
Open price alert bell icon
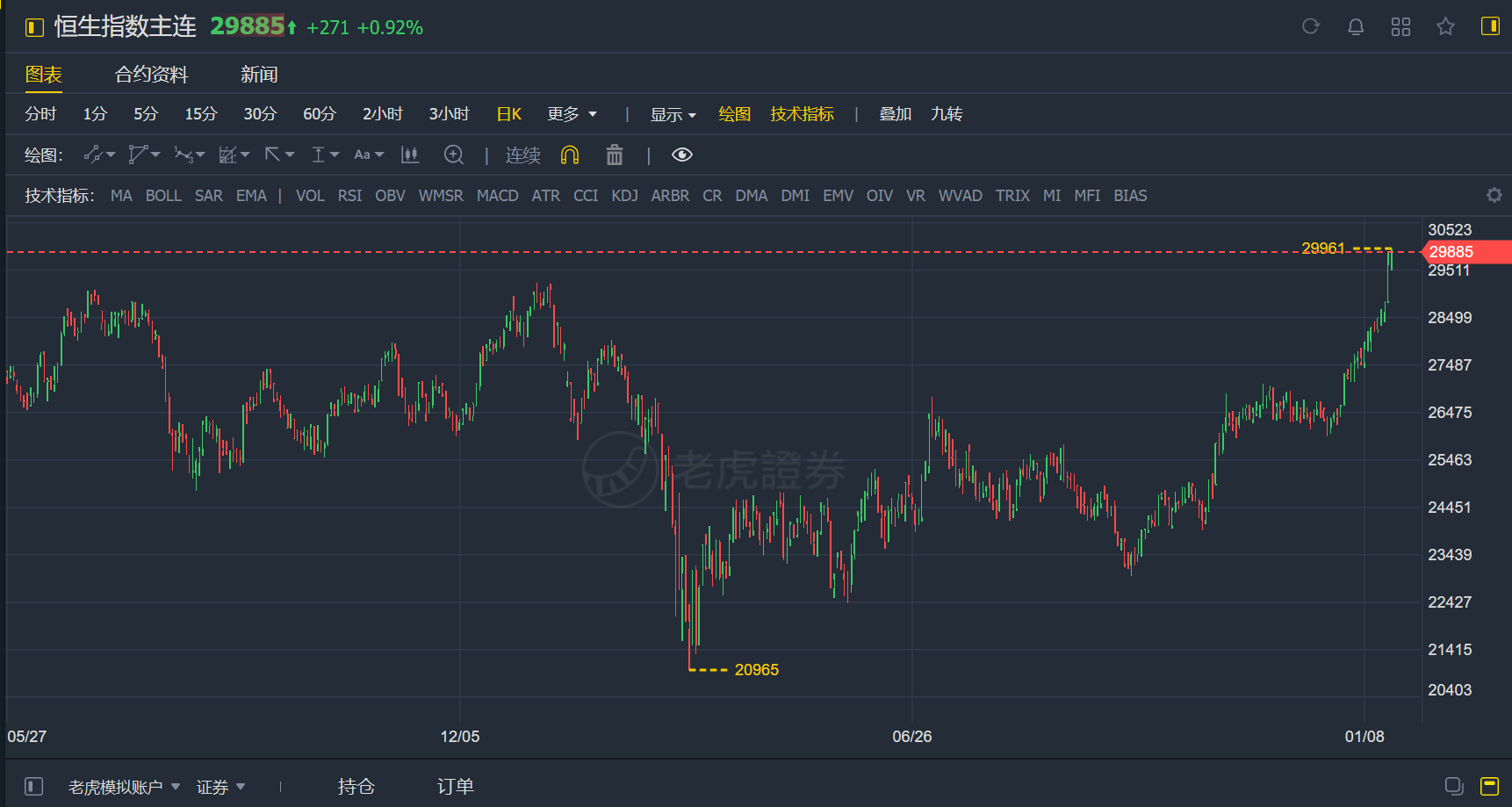pos(1356,26)
